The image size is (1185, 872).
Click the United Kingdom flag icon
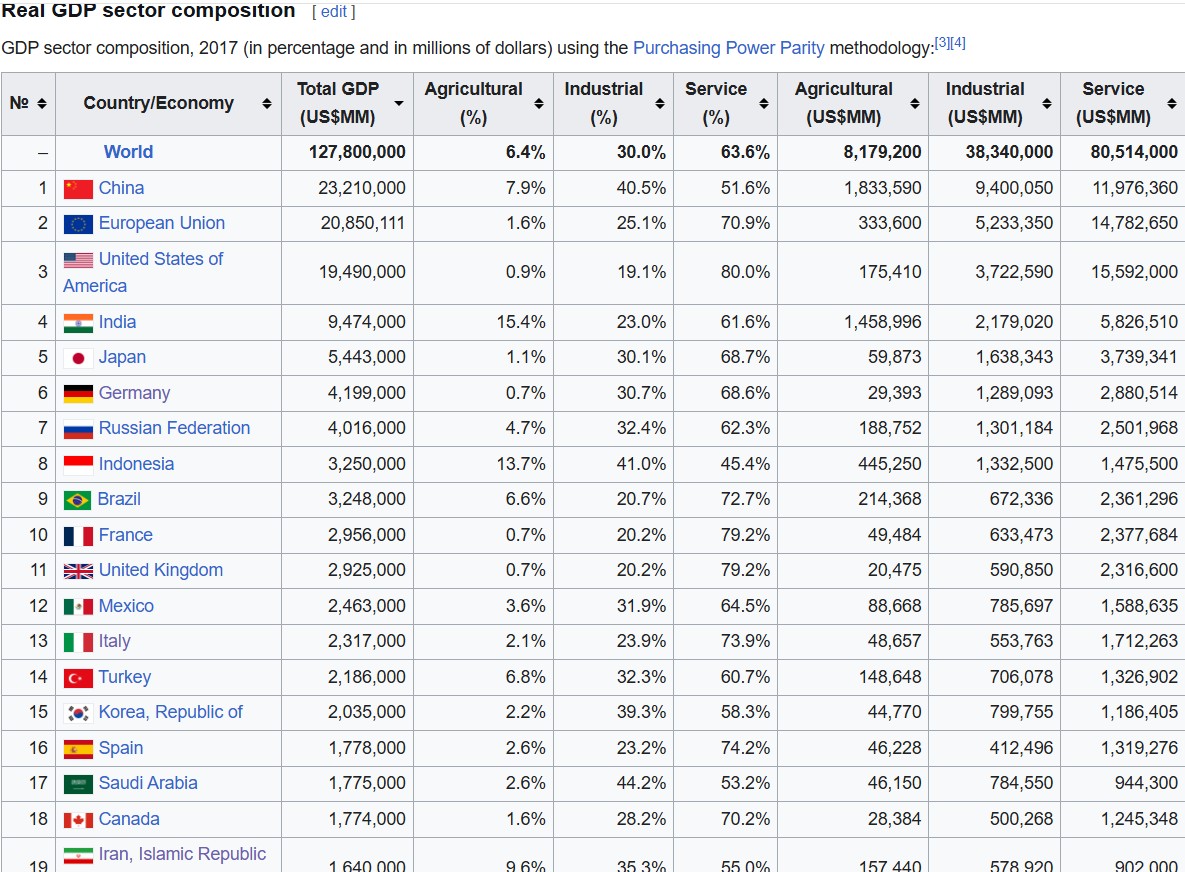(78, 571)
